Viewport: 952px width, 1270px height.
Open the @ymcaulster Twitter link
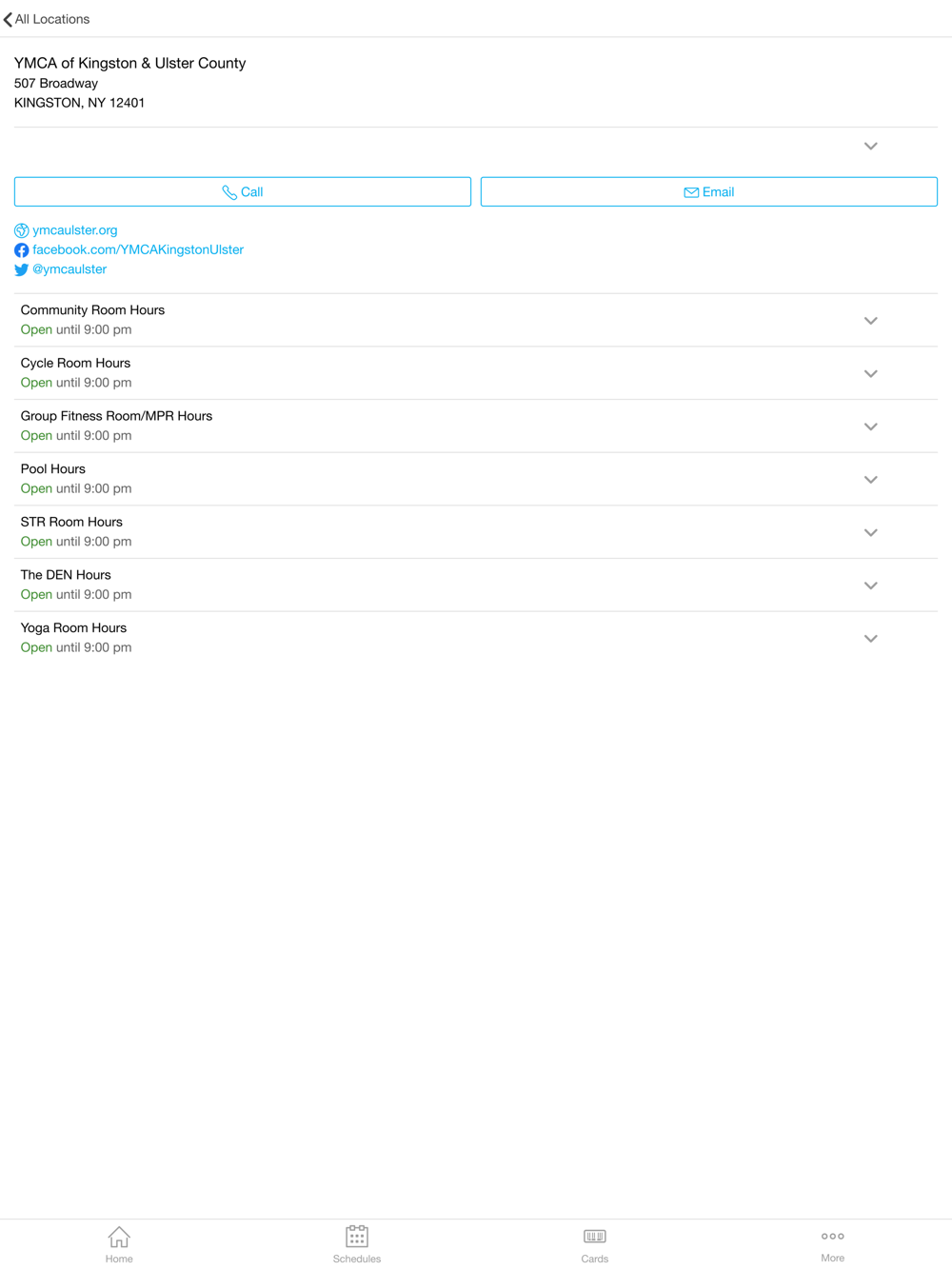(x=69, y=269)
